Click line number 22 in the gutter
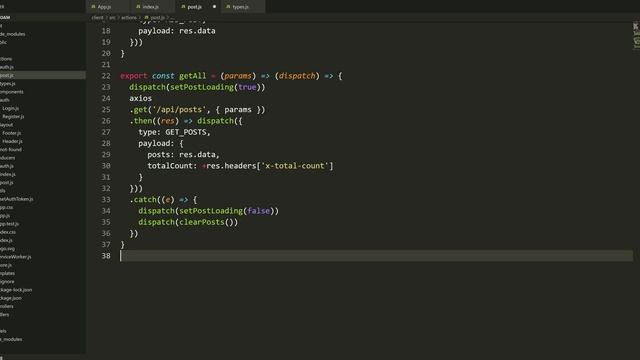 [106, 76]
